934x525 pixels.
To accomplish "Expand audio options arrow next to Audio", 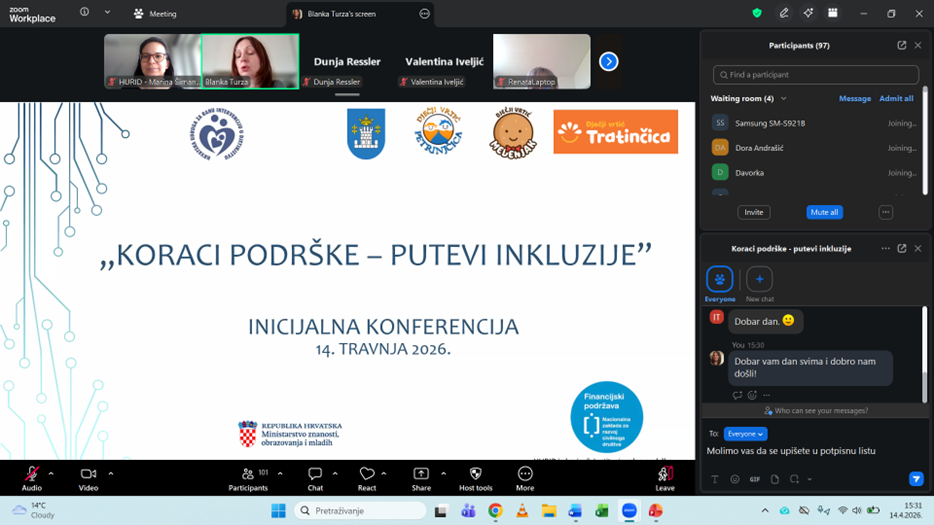I will click(x=51, y=474).
